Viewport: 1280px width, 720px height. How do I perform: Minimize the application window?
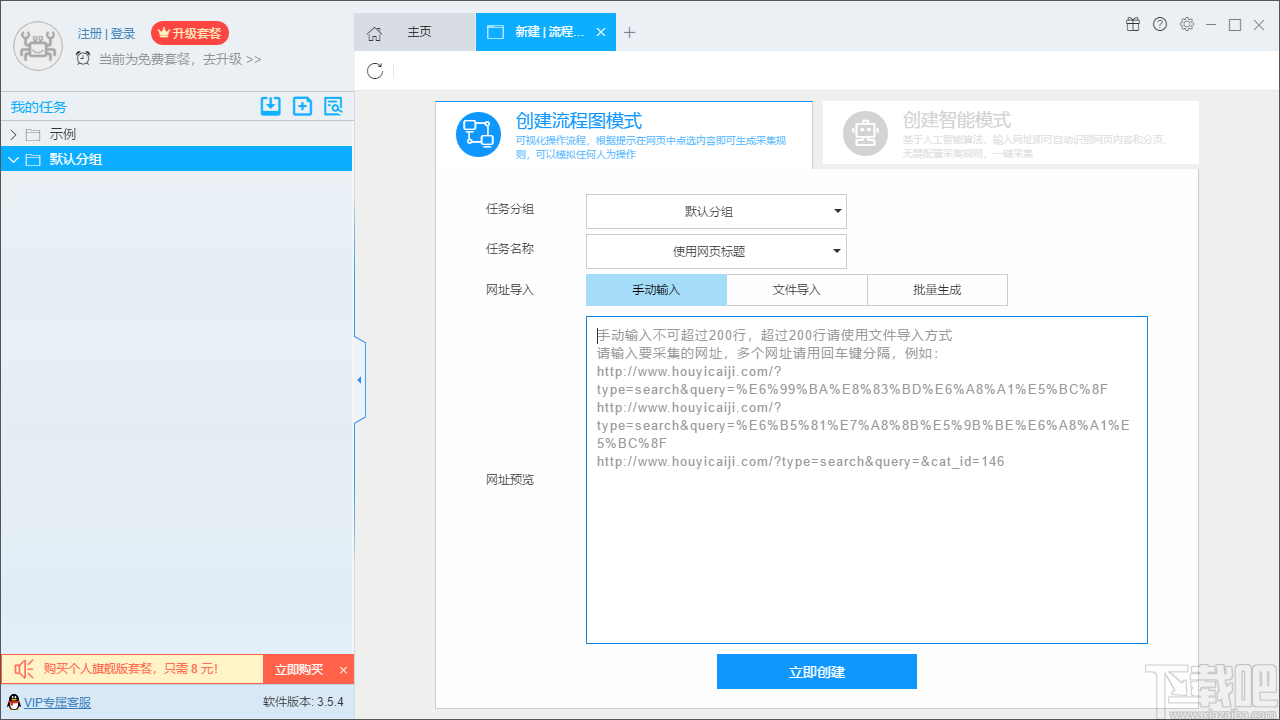(x=1211, y=24)
